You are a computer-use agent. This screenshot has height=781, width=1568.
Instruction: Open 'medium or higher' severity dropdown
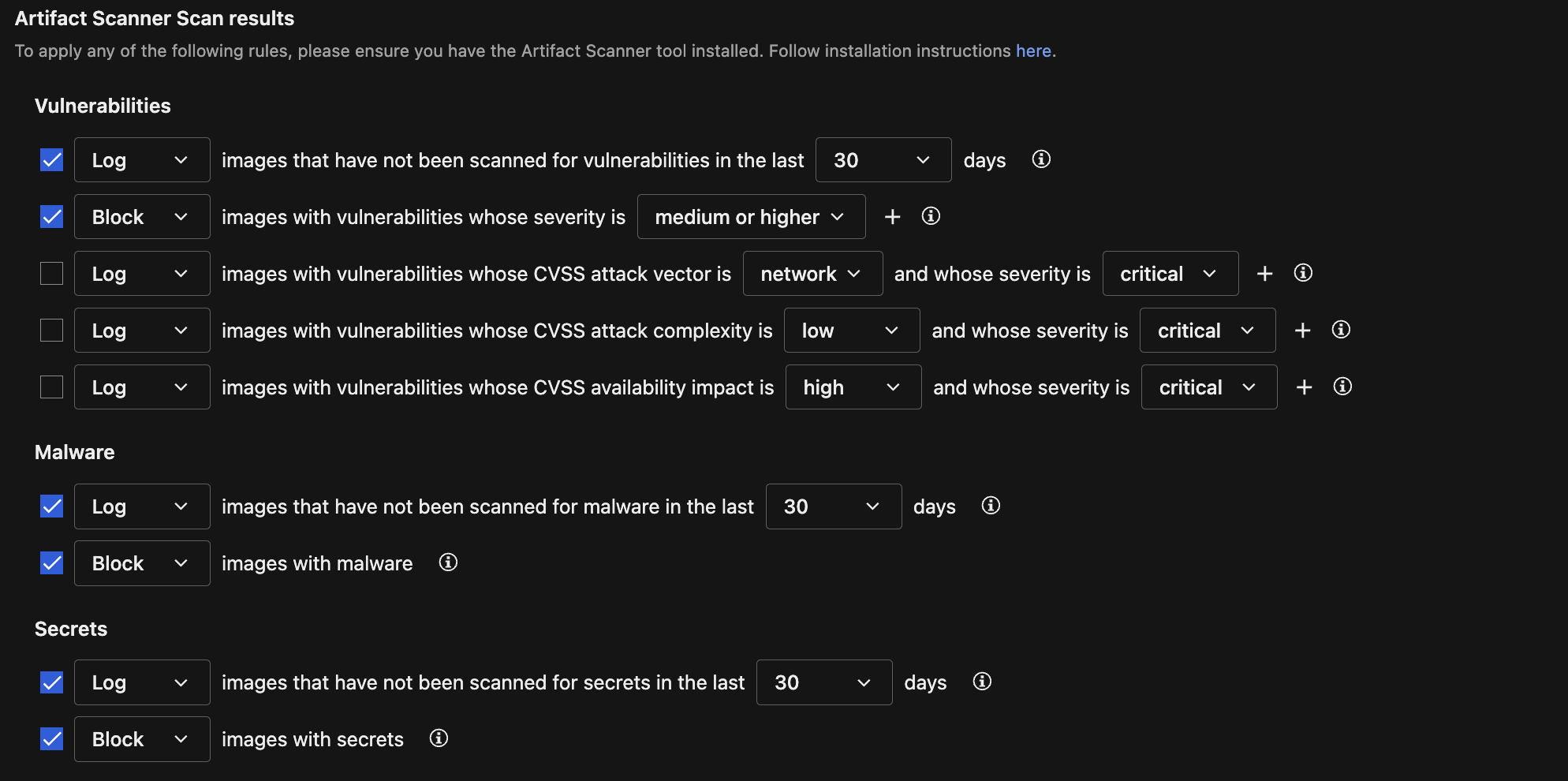point(751,217)
